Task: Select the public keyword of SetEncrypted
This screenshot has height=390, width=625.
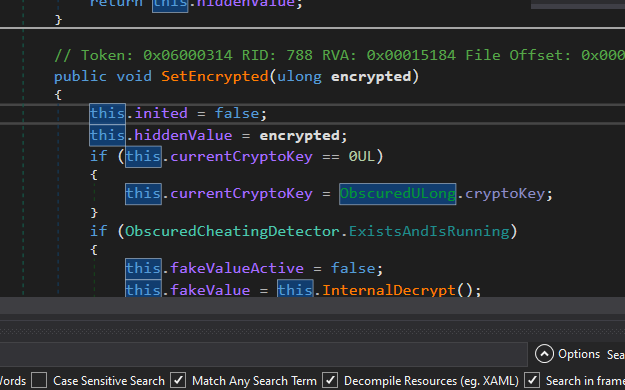Action: [81, 76]
